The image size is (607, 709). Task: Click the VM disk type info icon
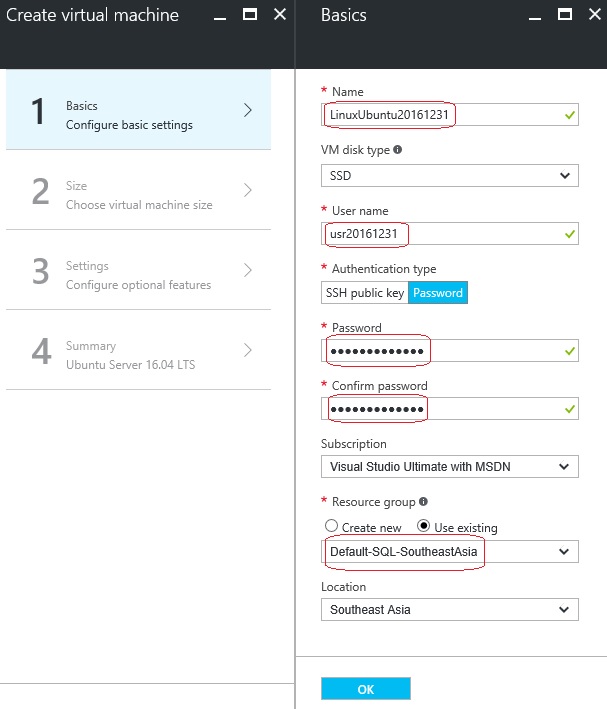398,150
